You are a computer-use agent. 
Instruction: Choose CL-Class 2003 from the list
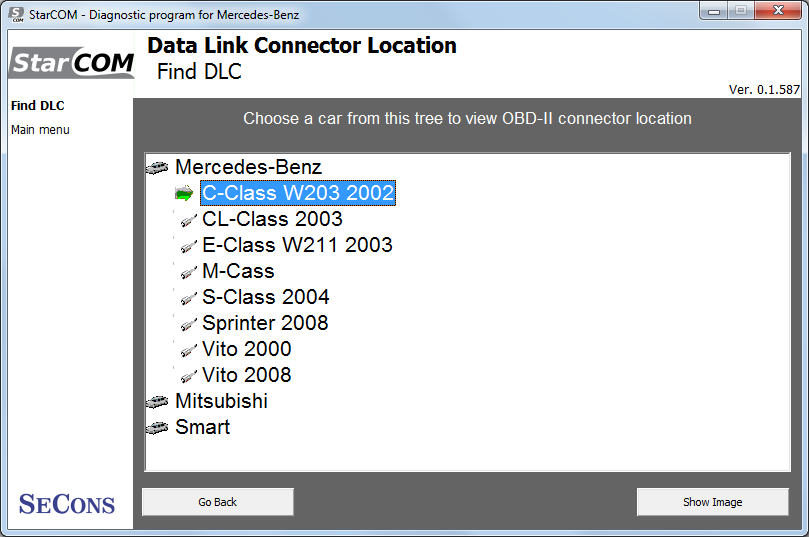272,219
